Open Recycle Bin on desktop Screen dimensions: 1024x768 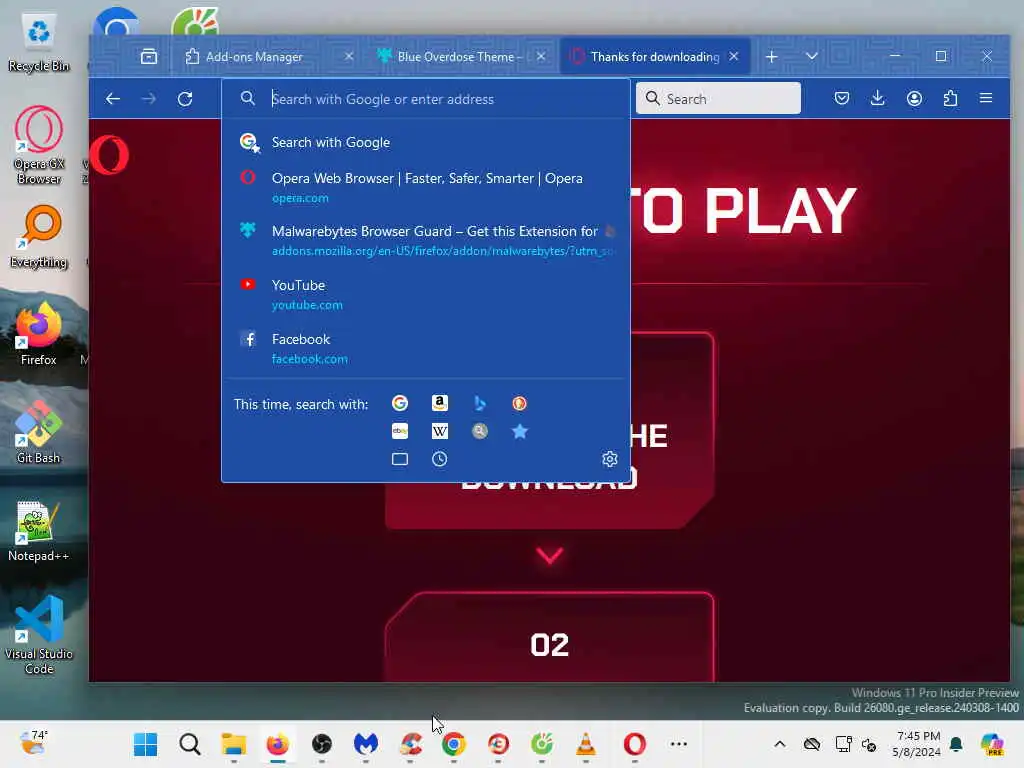pos(39,42)
